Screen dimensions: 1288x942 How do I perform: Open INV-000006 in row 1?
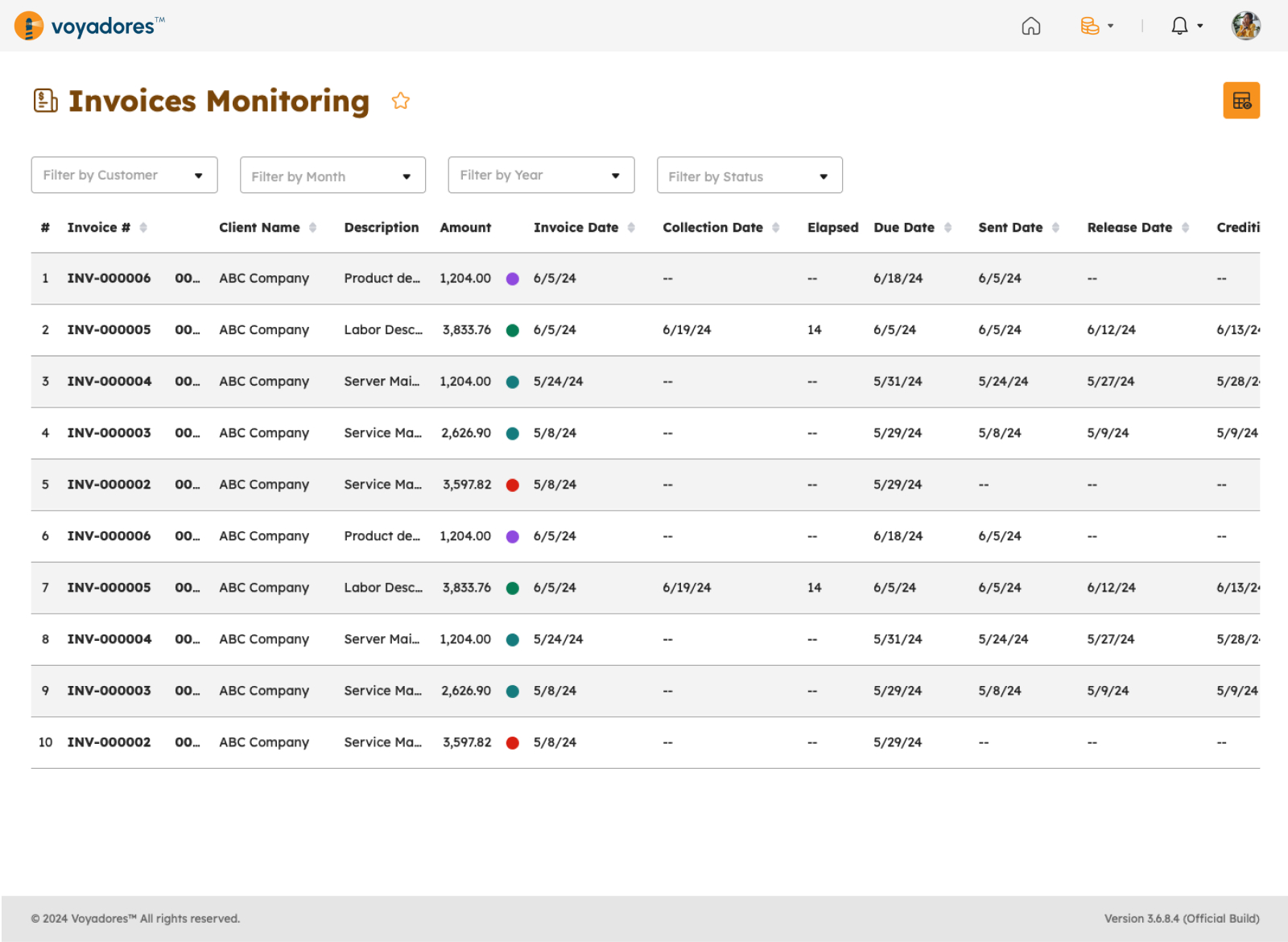coord(109,278)
